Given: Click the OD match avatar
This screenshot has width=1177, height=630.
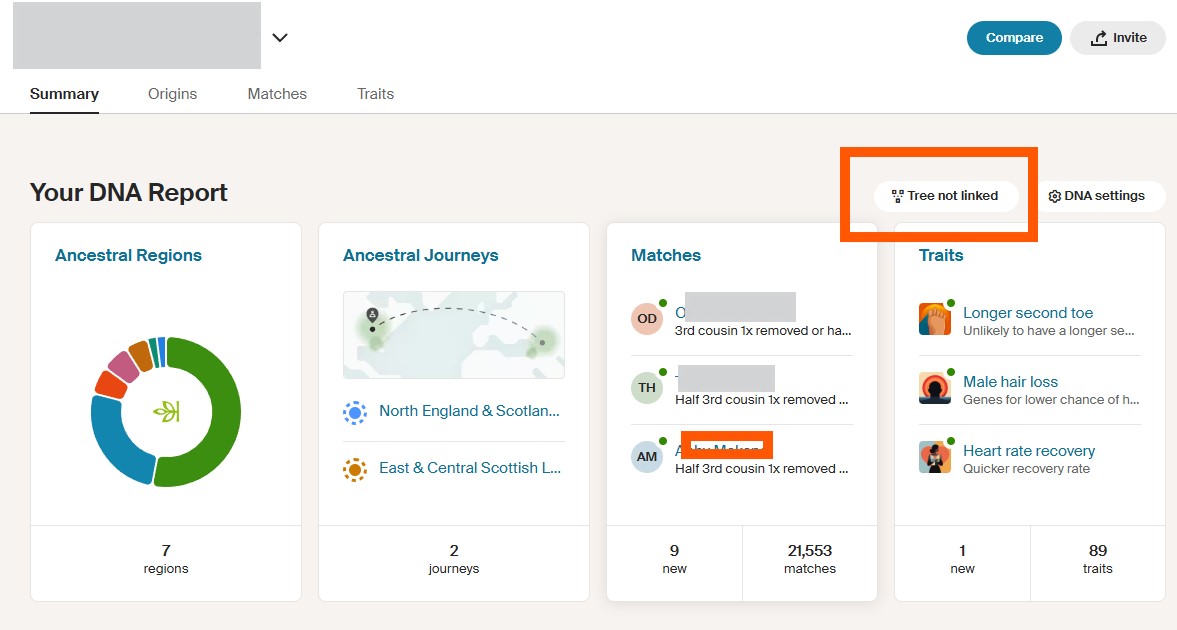Looking at the screenshot, I should (647, 319).
